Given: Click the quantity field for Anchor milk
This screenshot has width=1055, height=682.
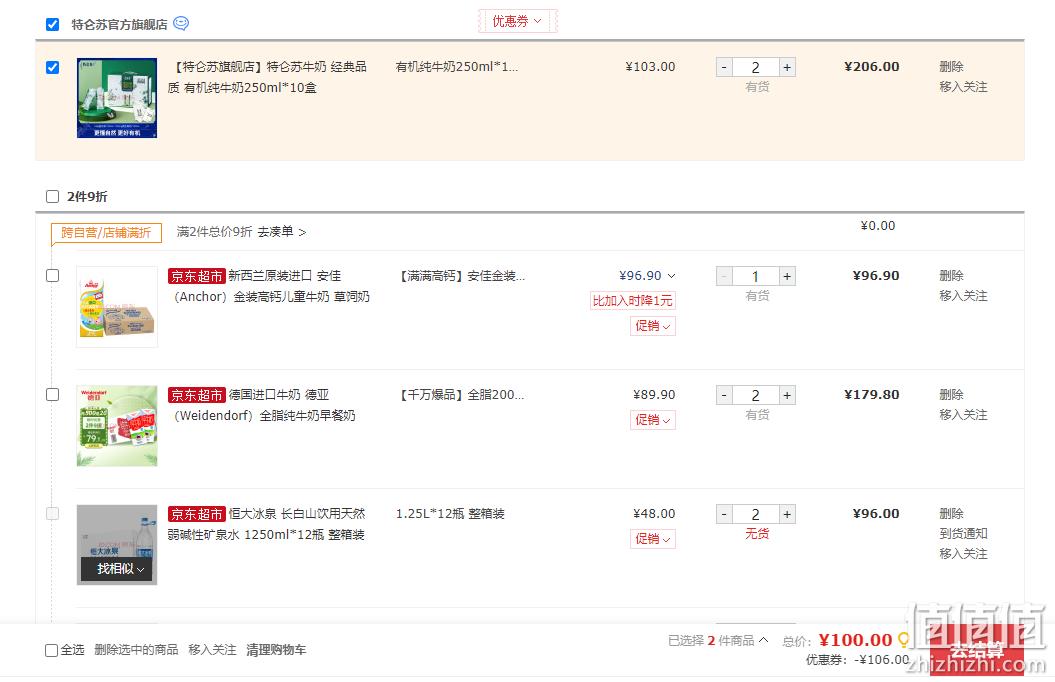Looking at the screenshot, I should click(x=756, y=276).
